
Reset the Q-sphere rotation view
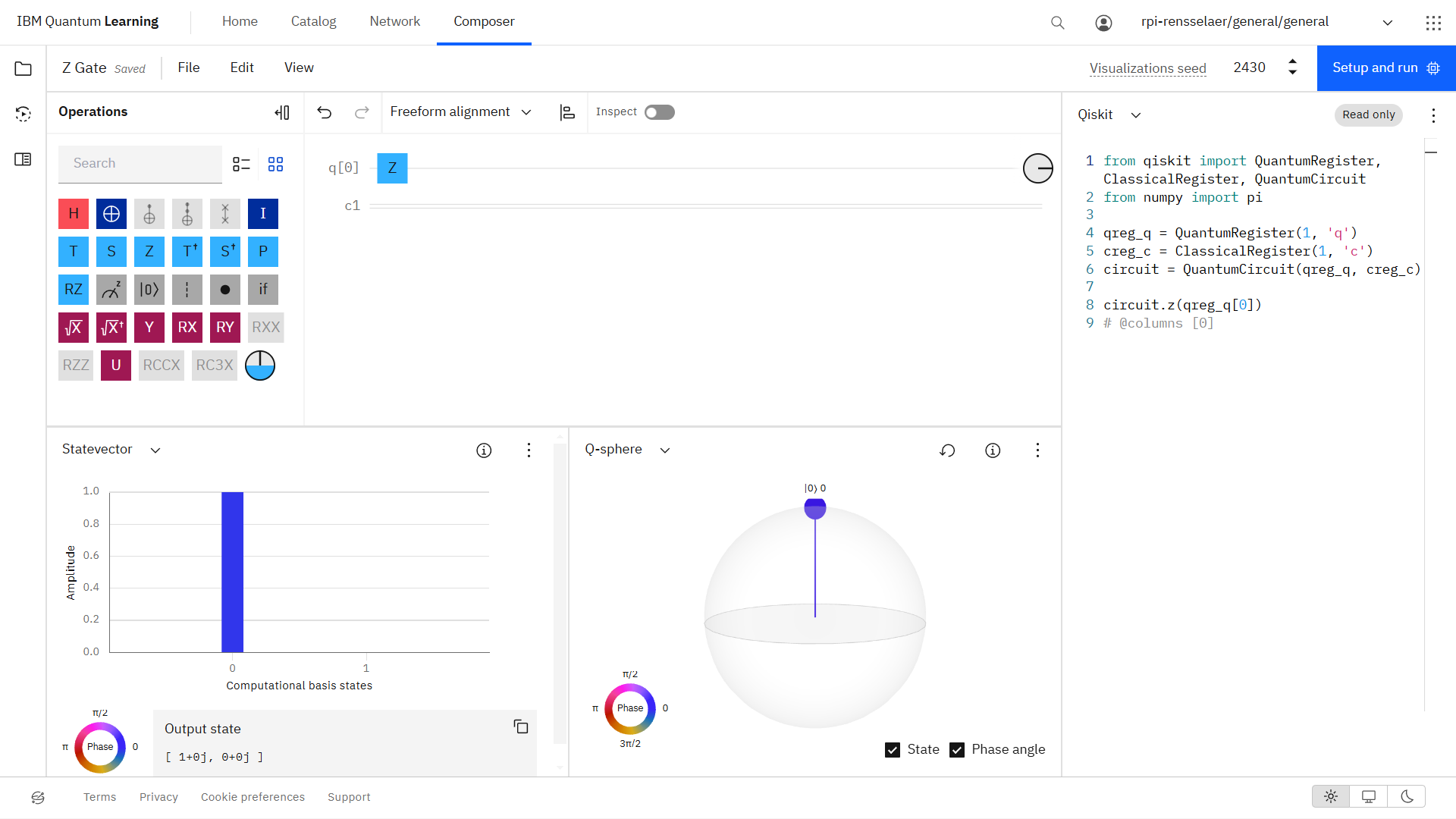coord(947,450)
